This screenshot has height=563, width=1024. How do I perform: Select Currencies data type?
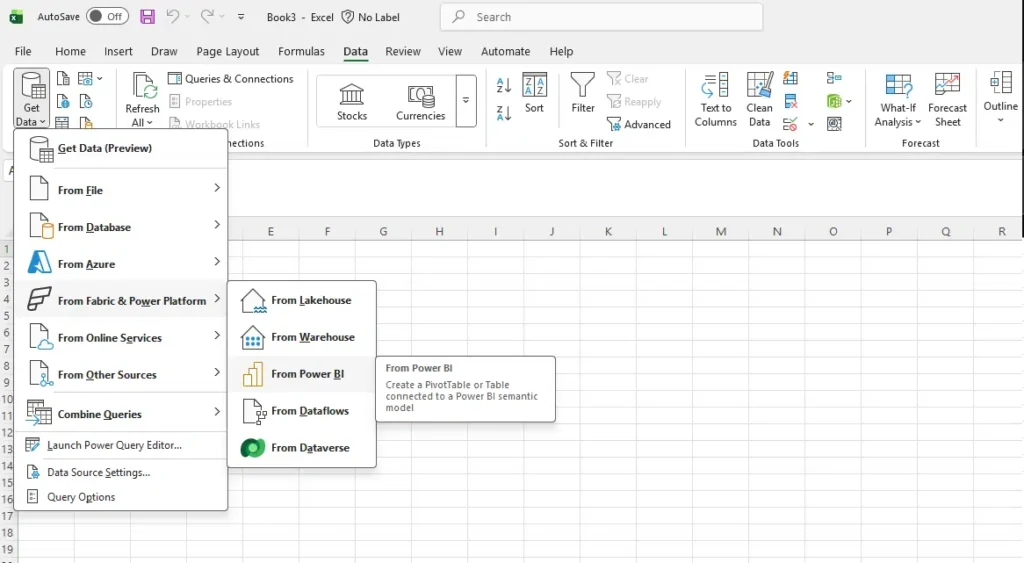421,101
